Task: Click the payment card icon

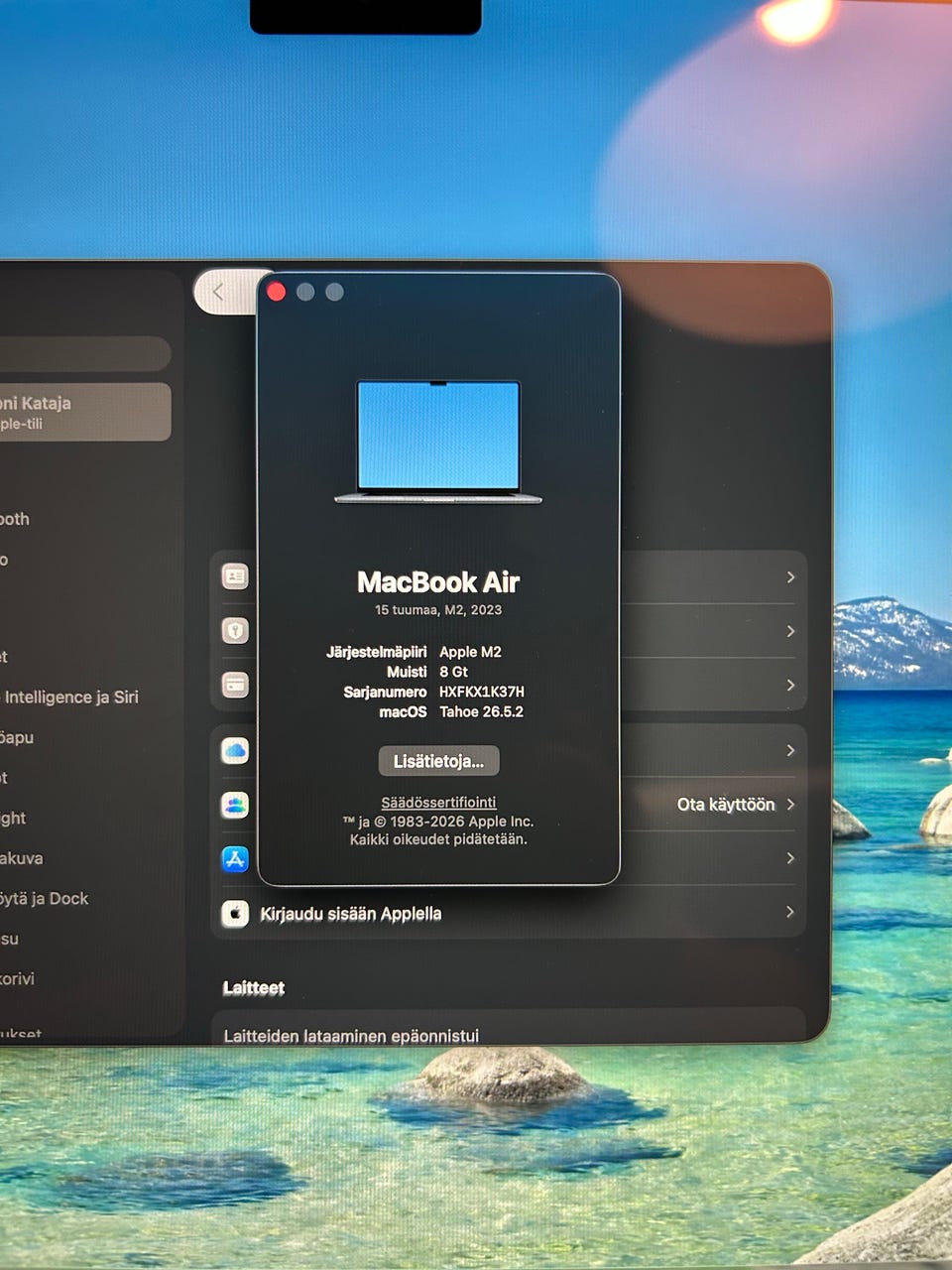Action: click(x=235, y=685)
